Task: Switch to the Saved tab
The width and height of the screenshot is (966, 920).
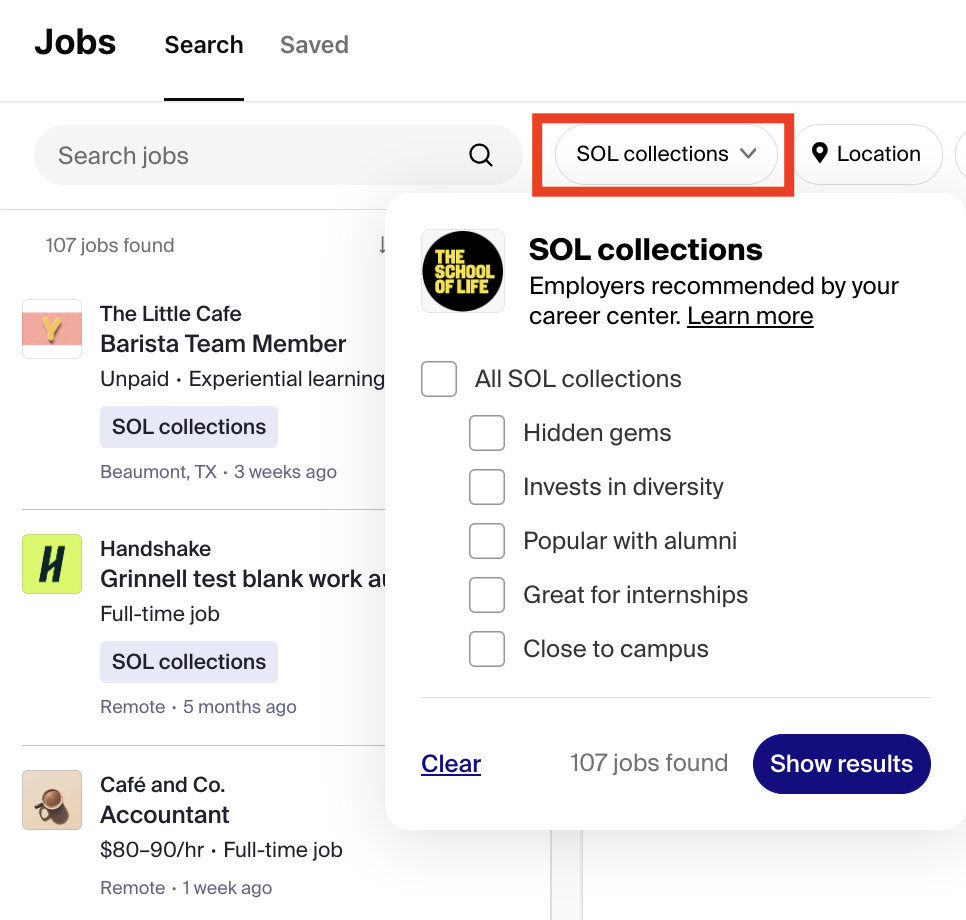Action: pos(314,45)
